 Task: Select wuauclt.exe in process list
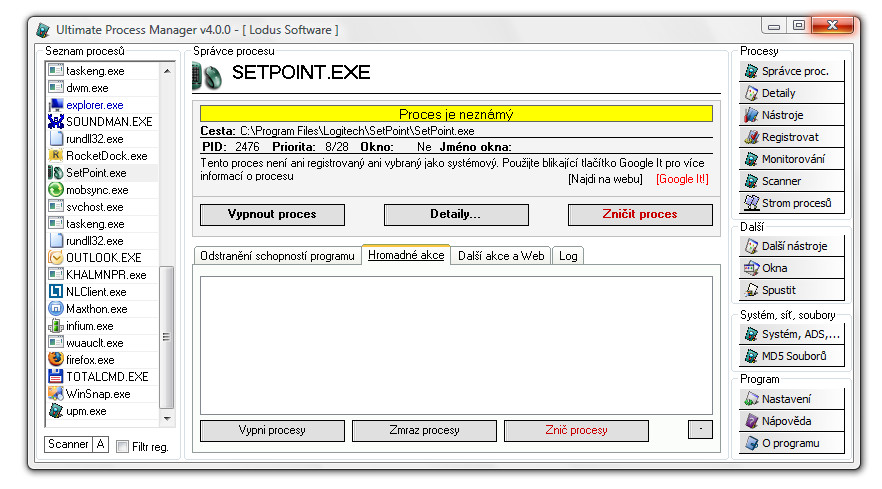tap(102, 343)
